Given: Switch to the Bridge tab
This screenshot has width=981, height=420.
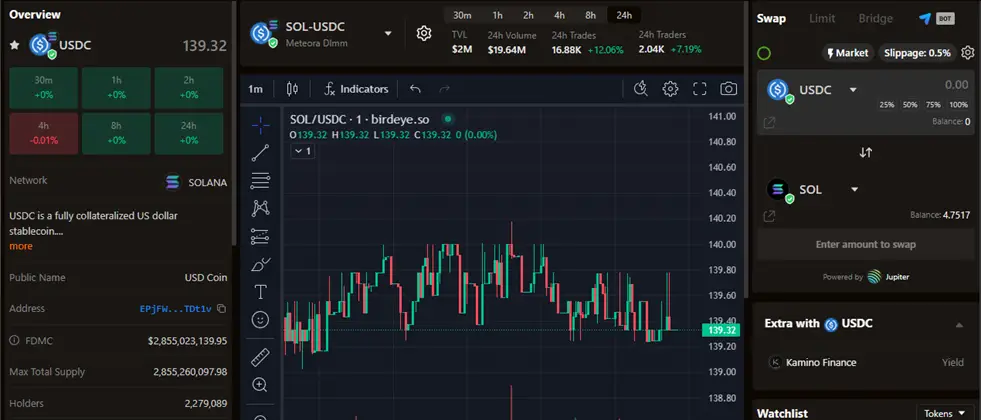Looking at the screenshot, I should (x=875, y=18).
